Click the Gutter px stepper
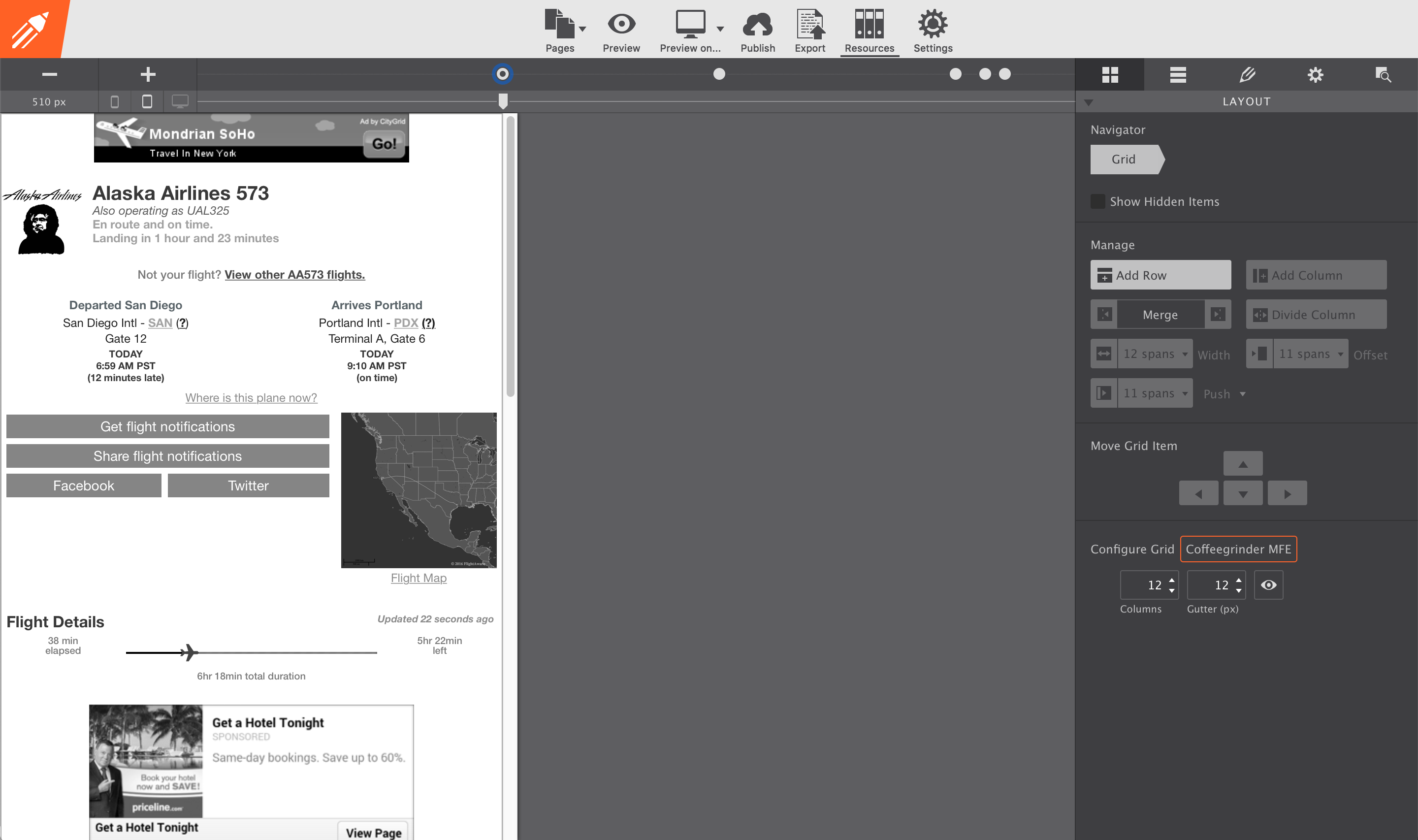1418x840 pixels. pos(1239,585)
